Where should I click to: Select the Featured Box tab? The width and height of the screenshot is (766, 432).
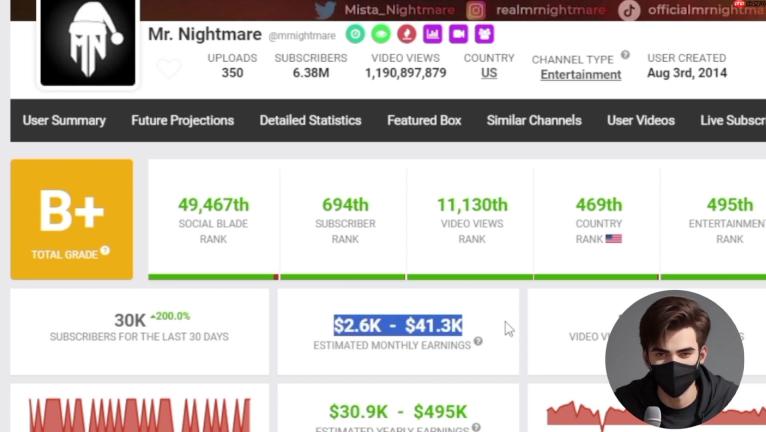[x=424, y=121]
